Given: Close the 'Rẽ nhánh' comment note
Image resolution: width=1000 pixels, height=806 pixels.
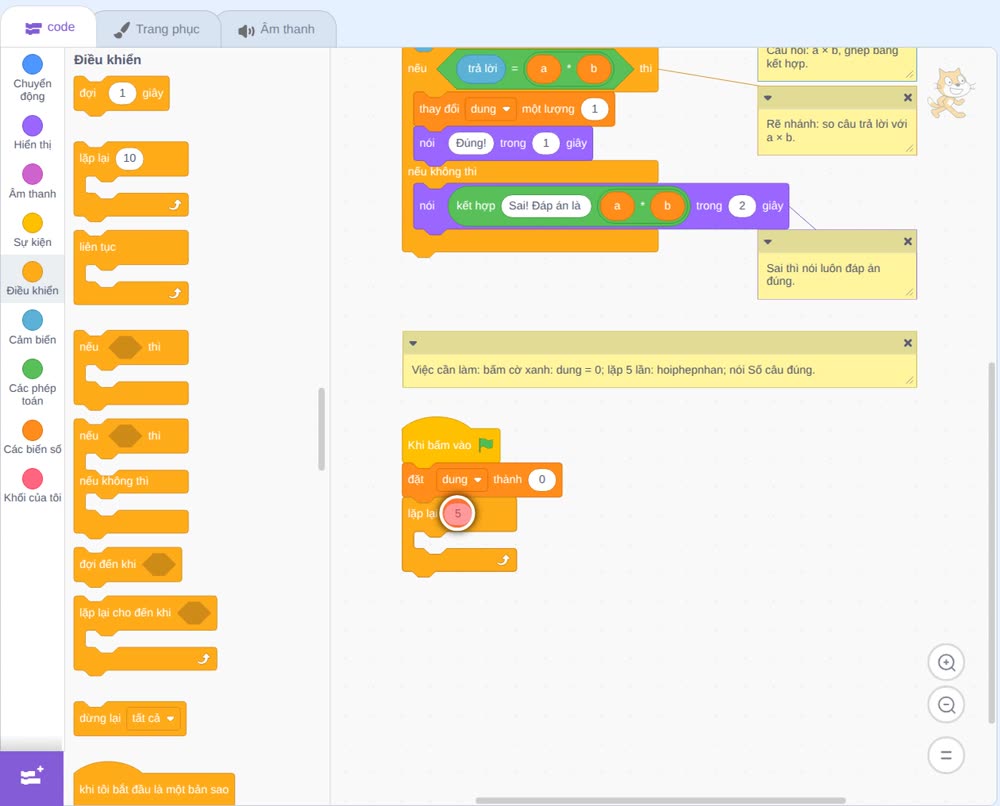Looking at the screenshot, I should pyautogui.click(x=908, y=98).
